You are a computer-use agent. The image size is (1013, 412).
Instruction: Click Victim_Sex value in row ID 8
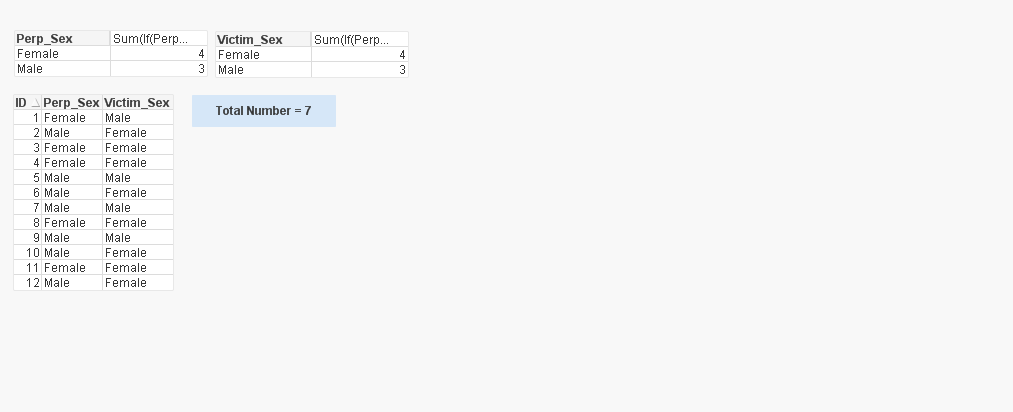126,223
